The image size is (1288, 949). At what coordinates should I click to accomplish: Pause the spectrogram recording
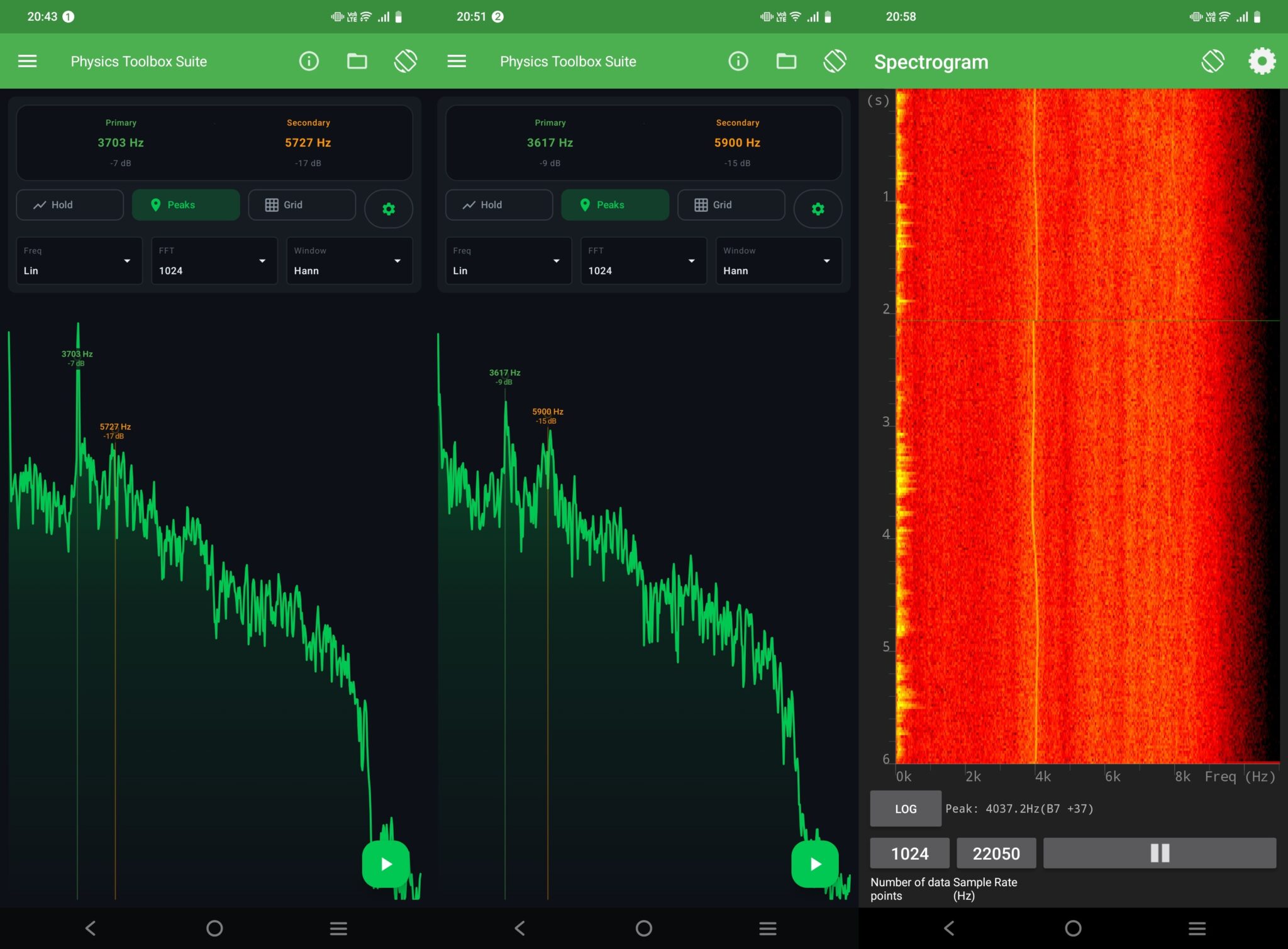coord(1159,853)
